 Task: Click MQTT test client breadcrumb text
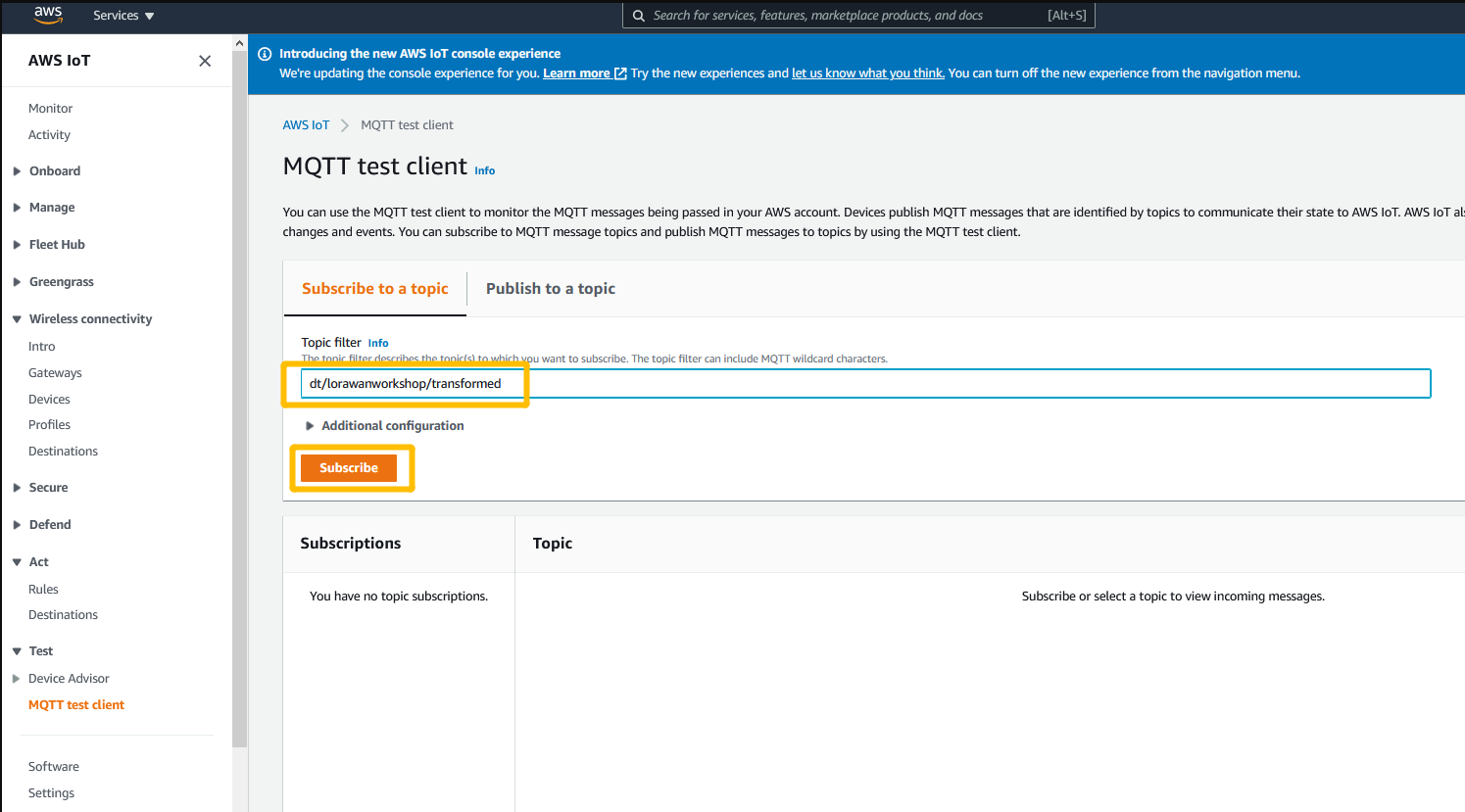(407, 125)
